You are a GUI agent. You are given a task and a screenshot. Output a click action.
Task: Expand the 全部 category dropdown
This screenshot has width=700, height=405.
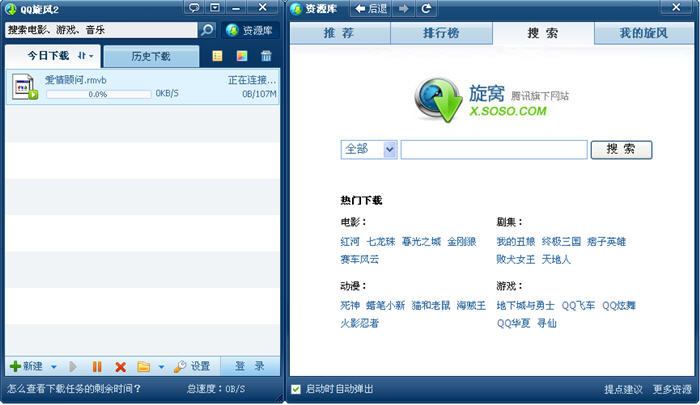point(389,149)
